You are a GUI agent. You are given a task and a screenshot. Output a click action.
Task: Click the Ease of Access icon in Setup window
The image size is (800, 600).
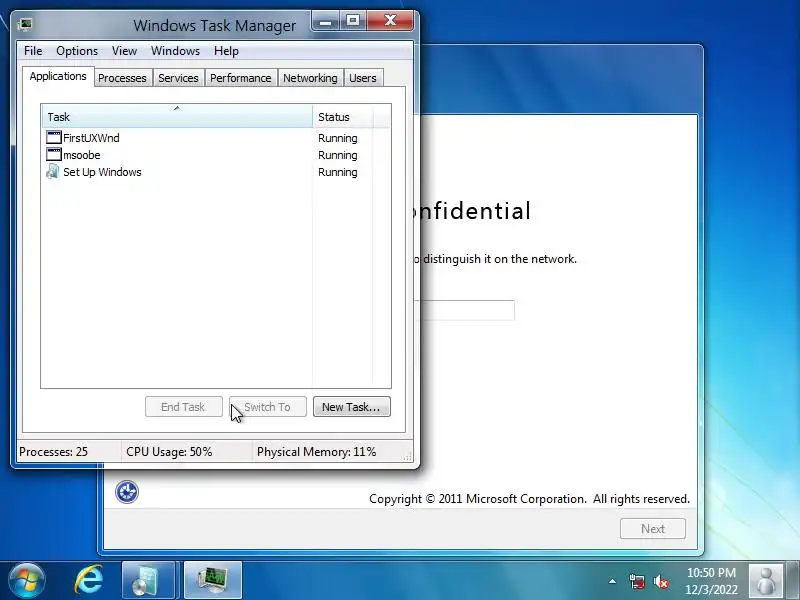click(x=127, y=492)
